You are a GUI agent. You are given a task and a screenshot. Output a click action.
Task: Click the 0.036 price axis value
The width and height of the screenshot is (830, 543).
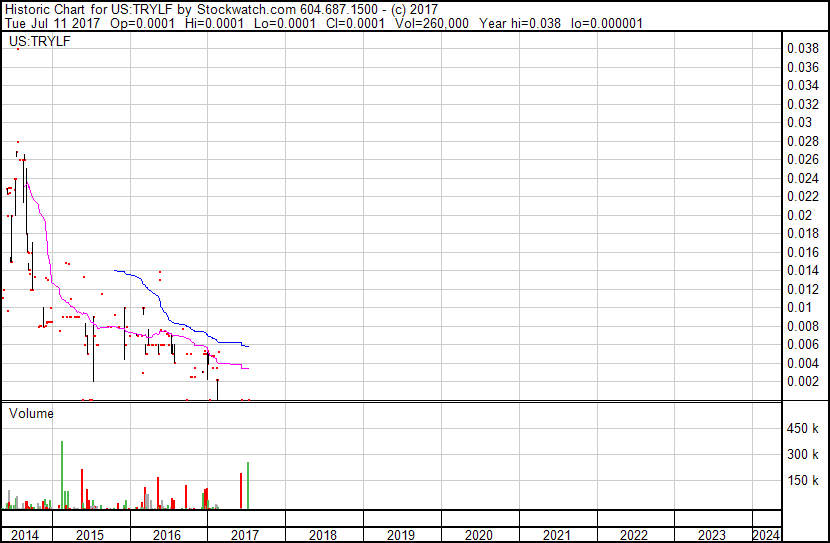803,67
